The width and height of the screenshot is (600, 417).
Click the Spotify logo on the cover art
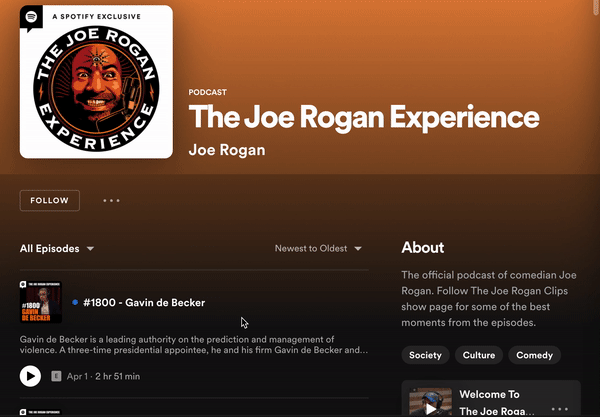[32, 17]
